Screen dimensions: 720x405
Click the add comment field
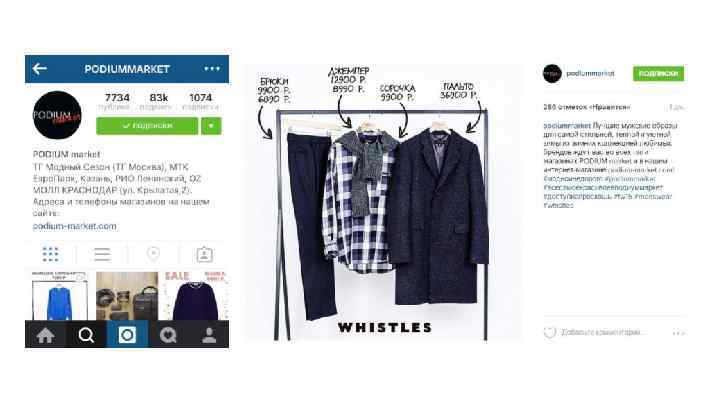pos(602,332)
